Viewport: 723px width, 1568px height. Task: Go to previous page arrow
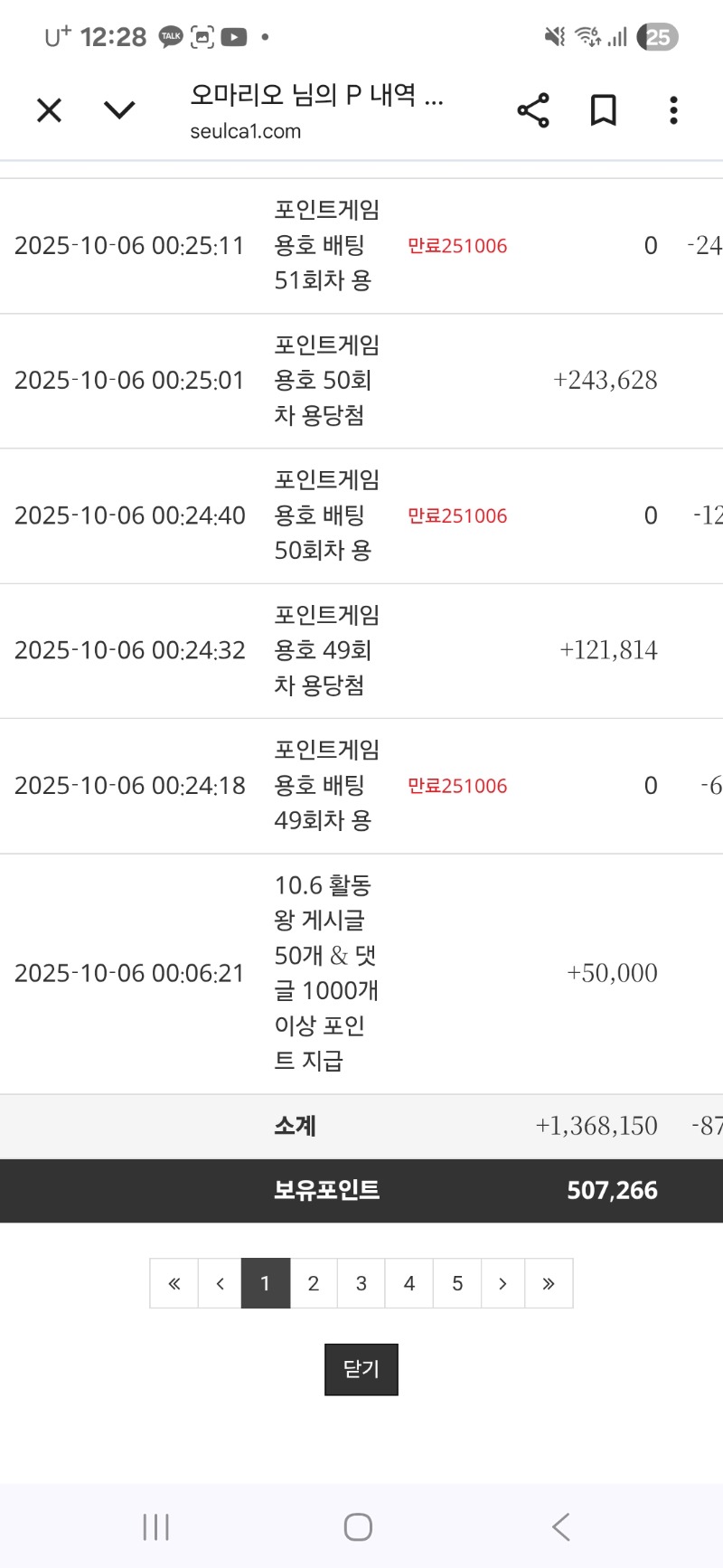(220, 1283)
